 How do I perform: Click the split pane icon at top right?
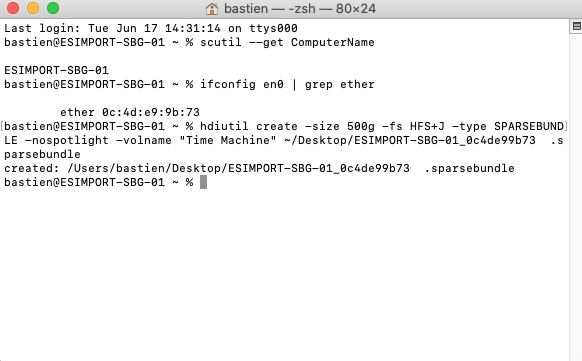(x=576, y=26)
